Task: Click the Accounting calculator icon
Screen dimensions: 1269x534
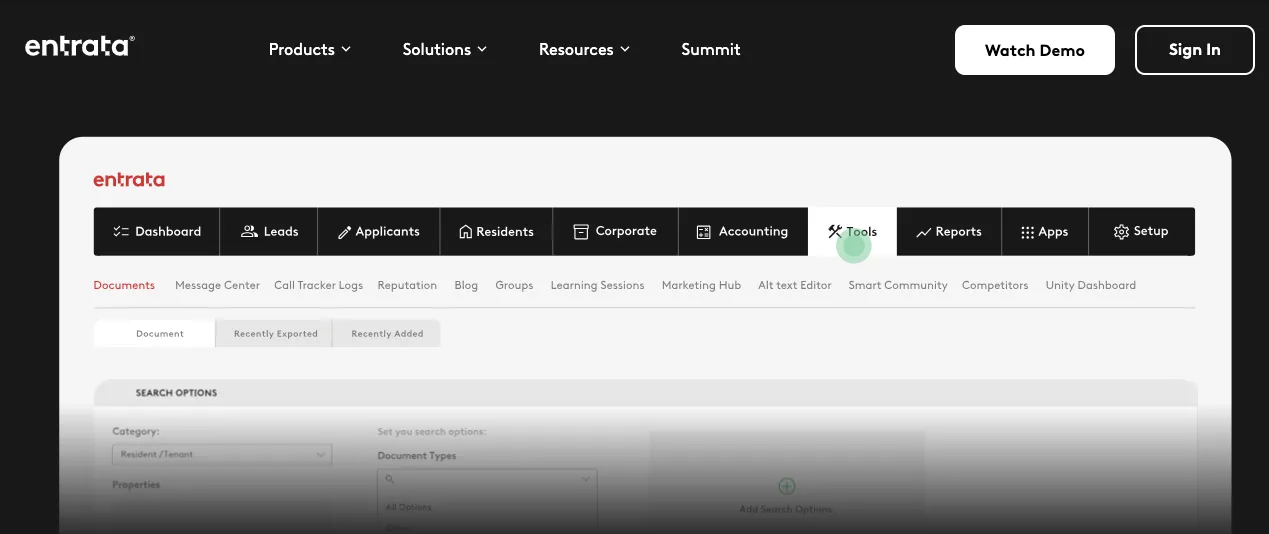Action: click(703, 232)
